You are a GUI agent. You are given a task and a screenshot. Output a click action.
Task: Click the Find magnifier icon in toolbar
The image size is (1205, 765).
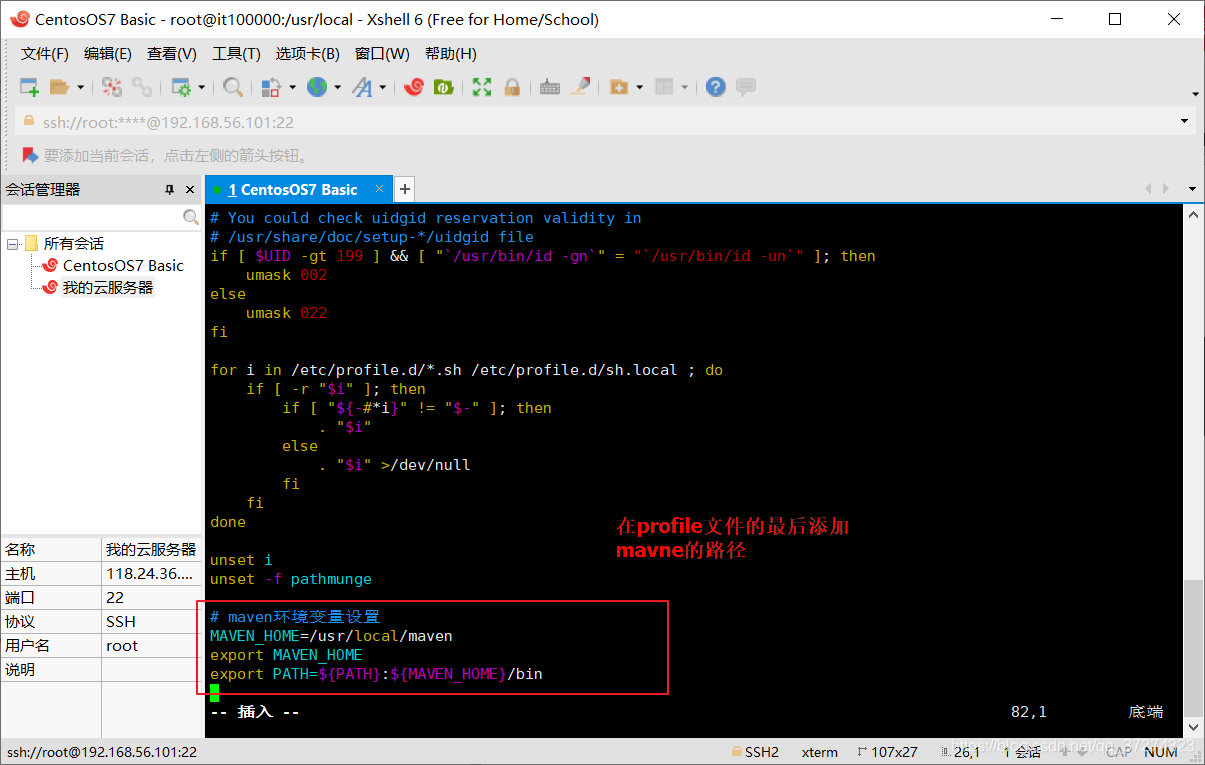(x=233, y=87)
